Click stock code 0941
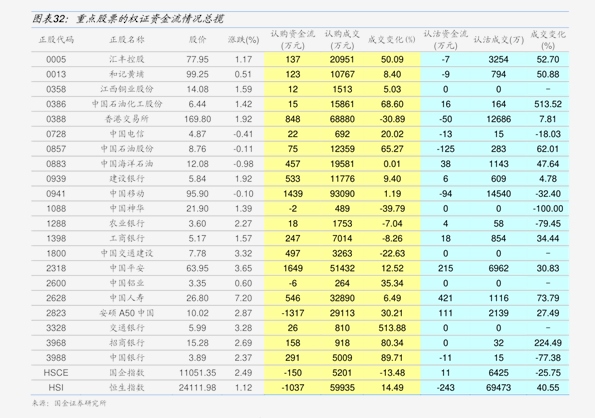The width and height of the screenshot is (595, 418). (56, 194)
